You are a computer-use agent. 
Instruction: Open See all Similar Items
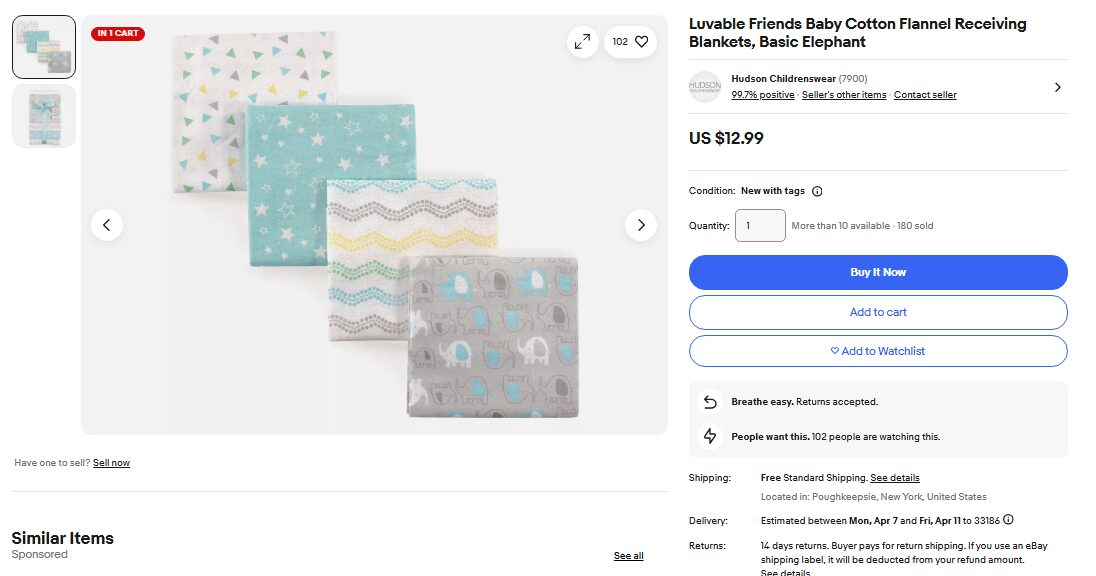tap(627, 555)
